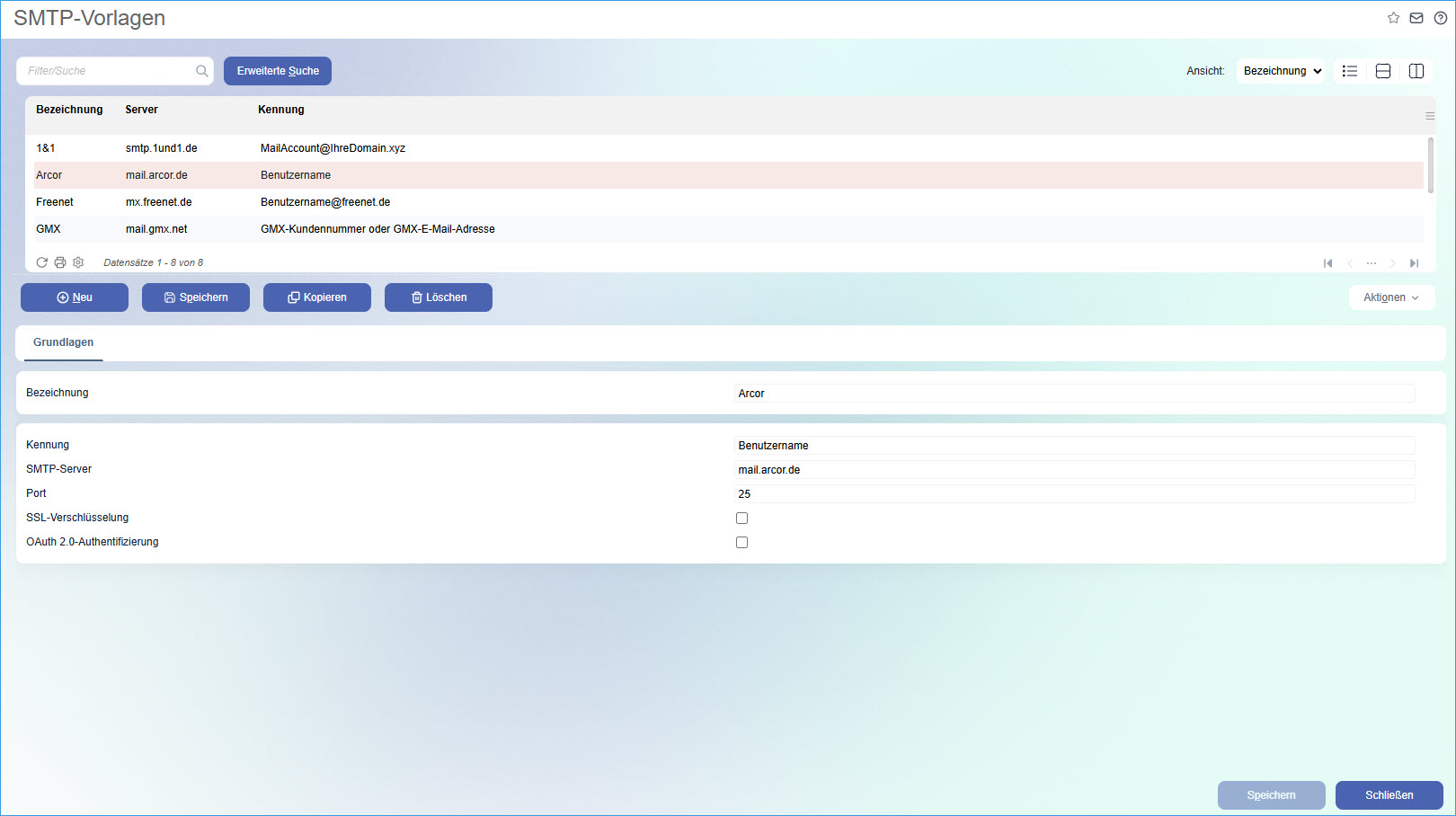Switch to vertical split view icon
The height and width of the screenshot is (816, 1456).
point(1416,71)
